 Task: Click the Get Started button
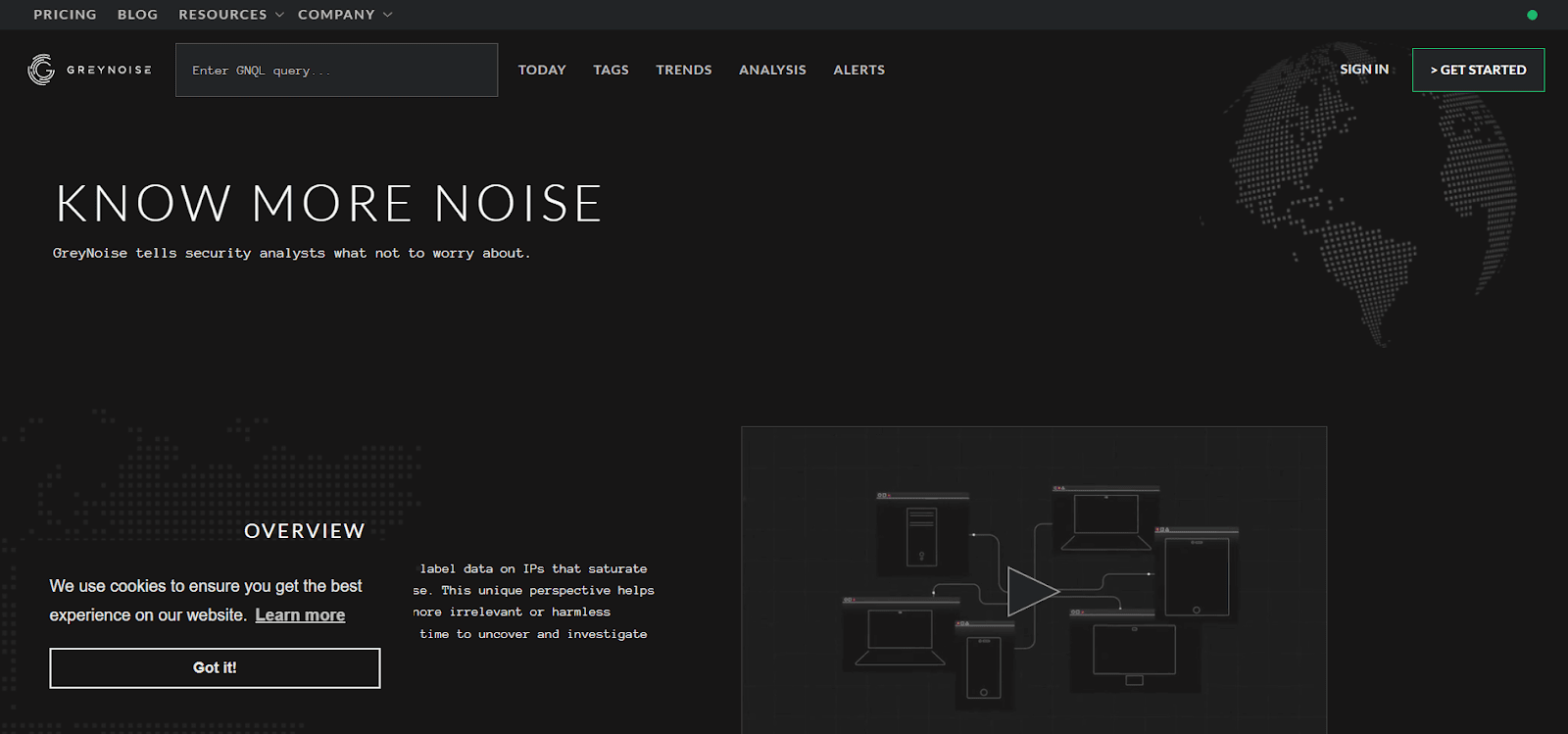tap(1478, 70)
